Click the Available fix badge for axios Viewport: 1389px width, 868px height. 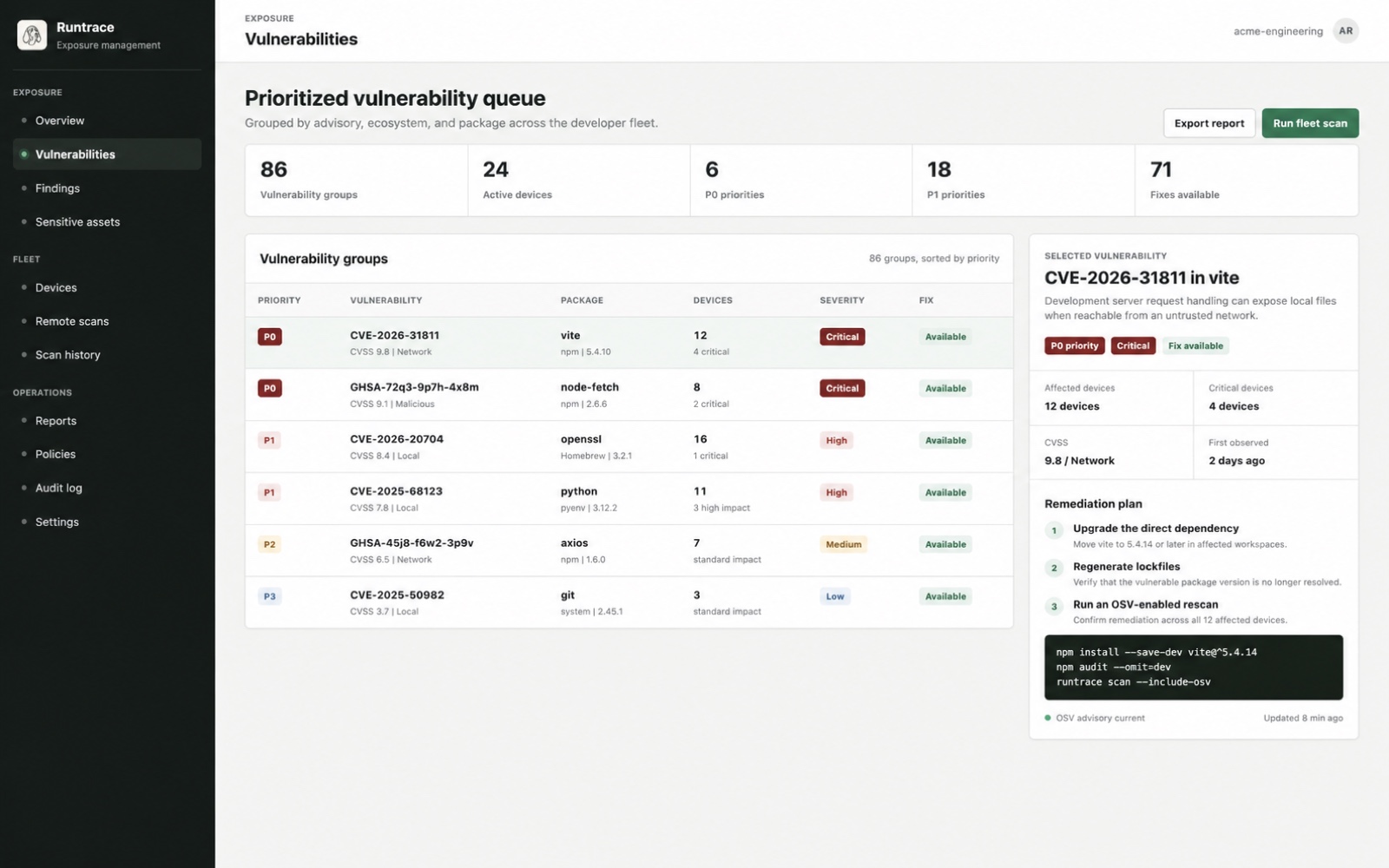coord(945,544)
